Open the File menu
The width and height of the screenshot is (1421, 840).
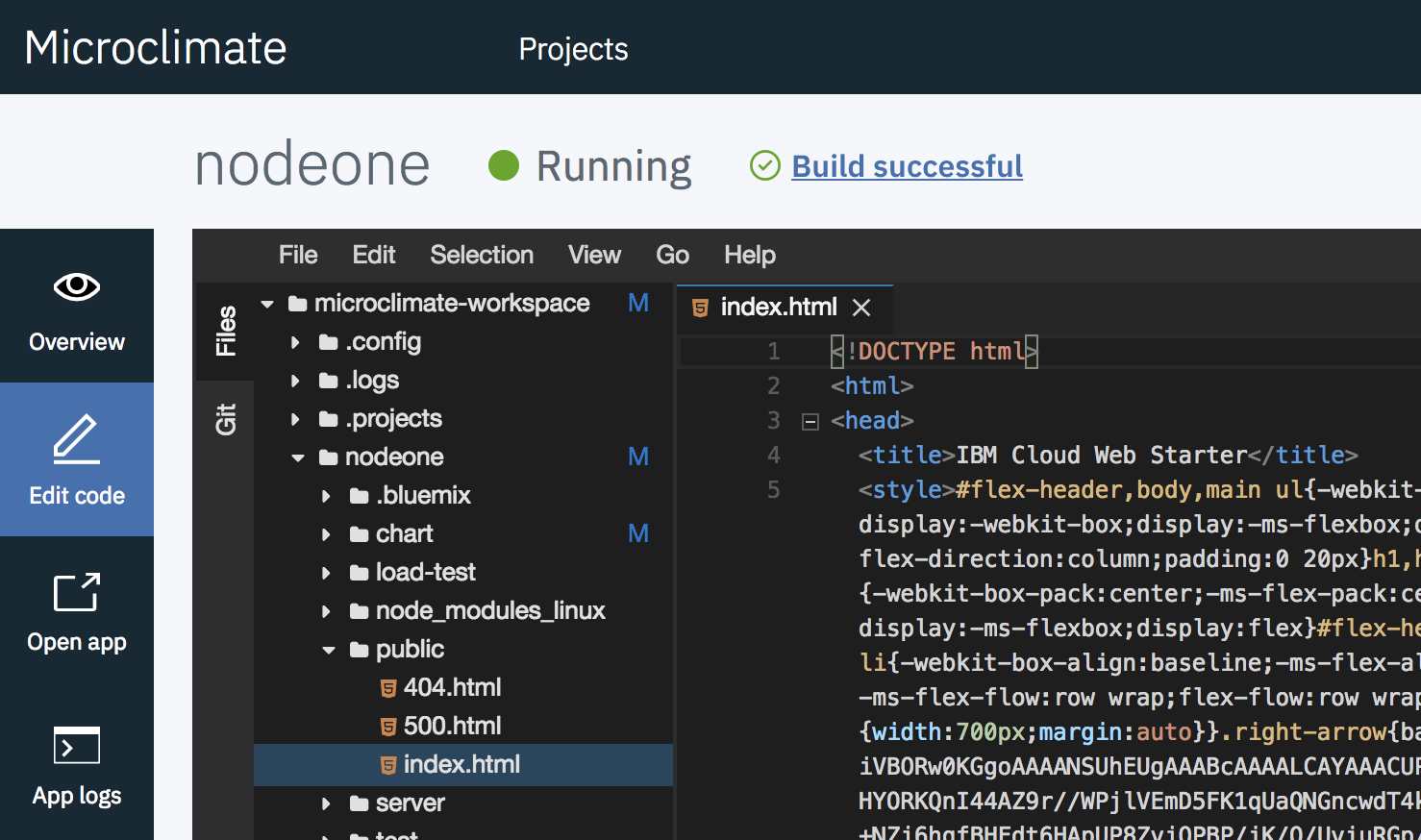(298, 255)
